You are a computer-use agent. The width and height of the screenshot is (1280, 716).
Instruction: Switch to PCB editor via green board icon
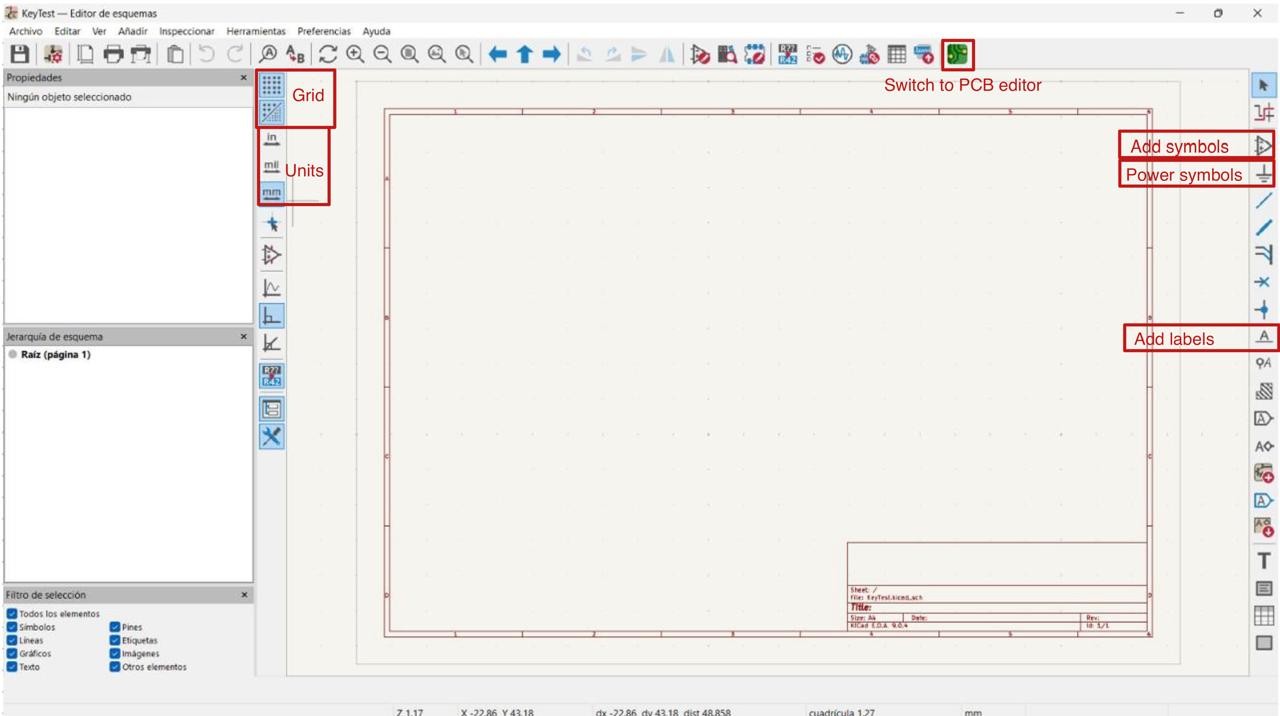(958, 54)
